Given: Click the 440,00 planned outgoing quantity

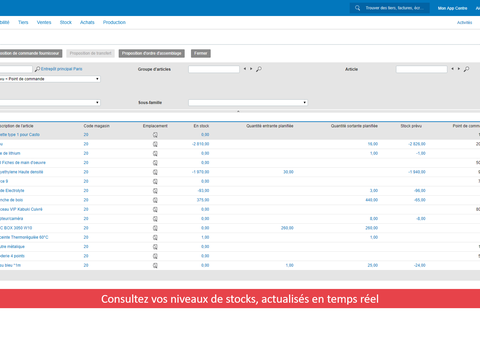Looking at the screenshot, I should pyautogui.click(x=372, y=200).
